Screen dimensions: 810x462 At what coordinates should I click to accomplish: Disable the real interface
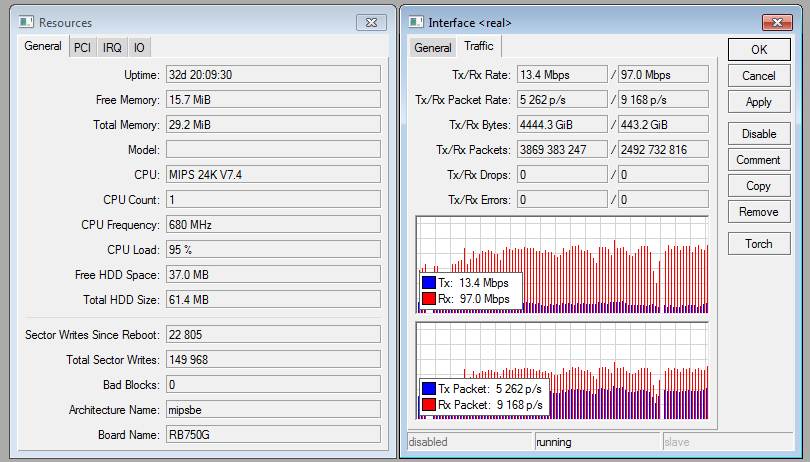tap(758, 134)
